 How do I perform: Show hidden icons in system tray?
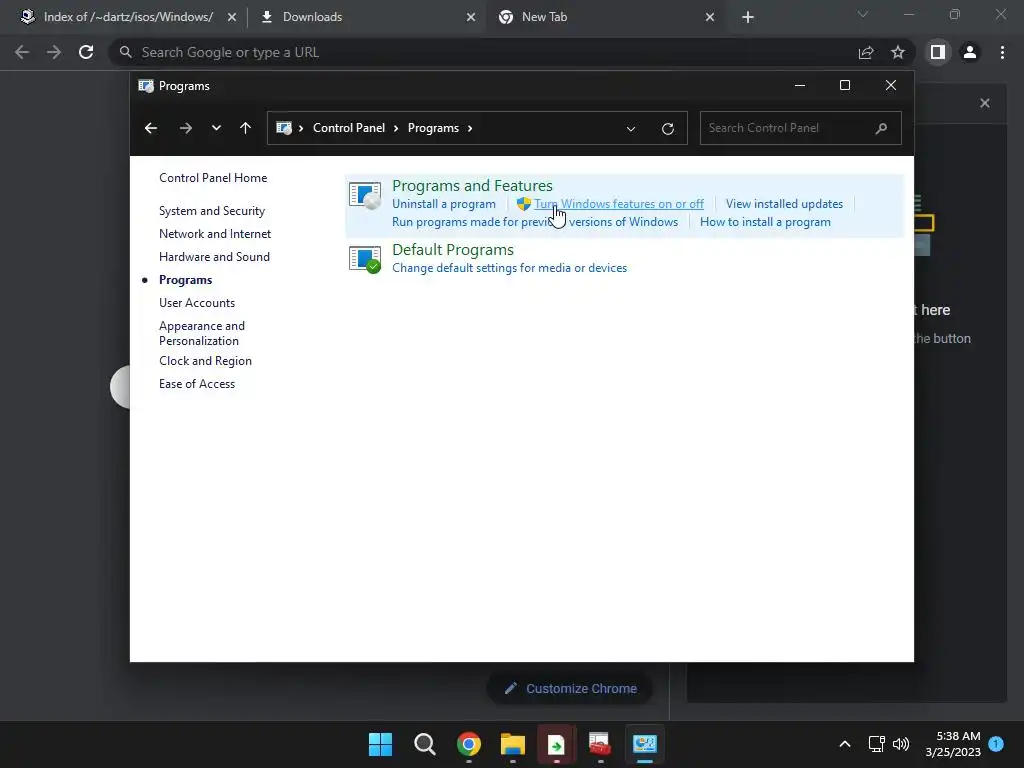(x=844, y=744)
